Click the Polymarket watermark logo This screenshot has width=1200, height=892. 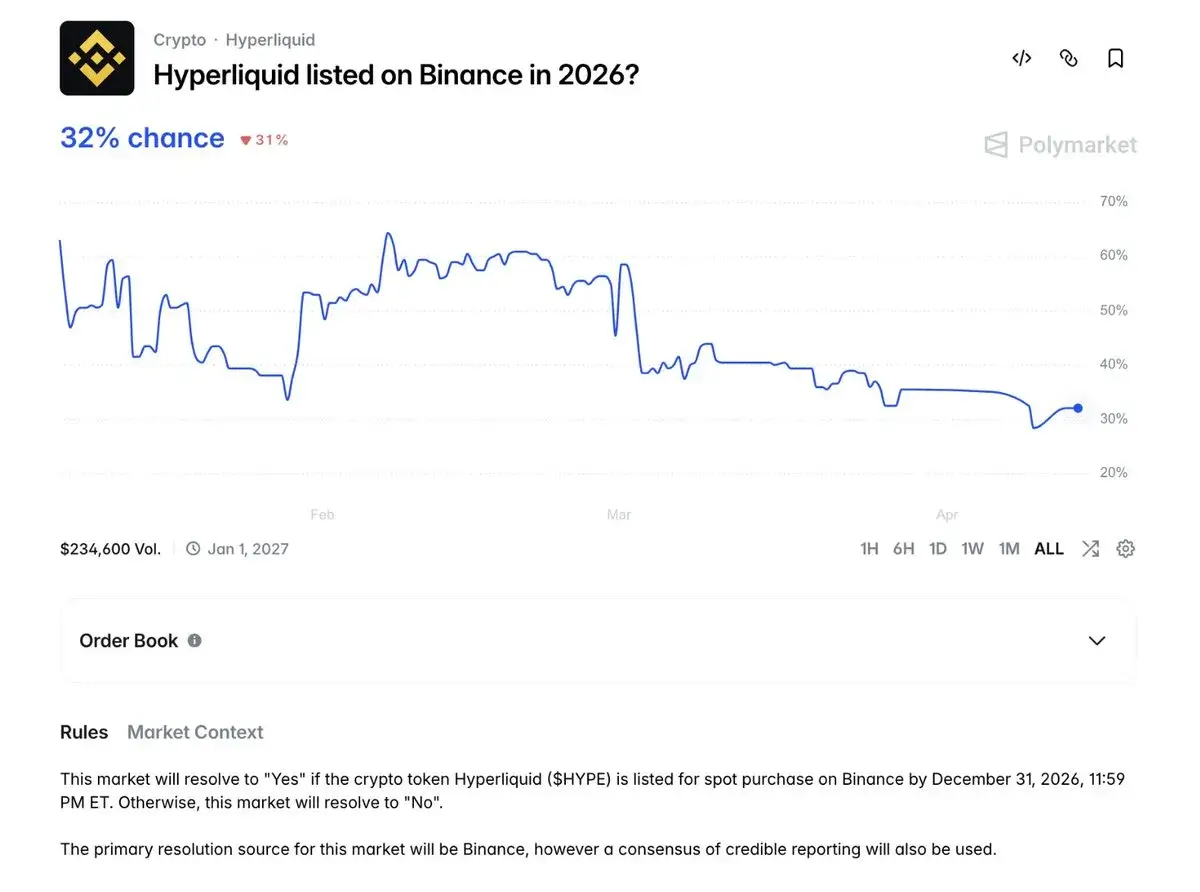[x=1061, y=145]
